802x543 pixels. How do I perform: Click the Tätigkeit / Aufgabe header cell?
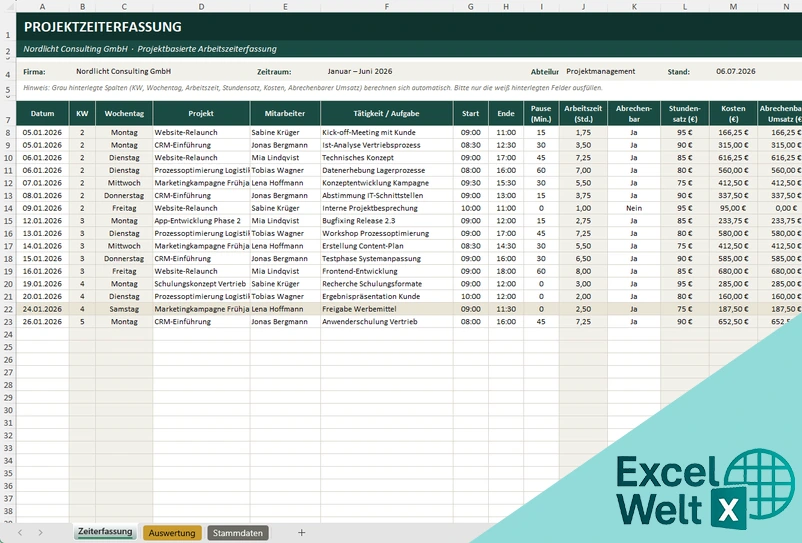[x=387, y=114]
